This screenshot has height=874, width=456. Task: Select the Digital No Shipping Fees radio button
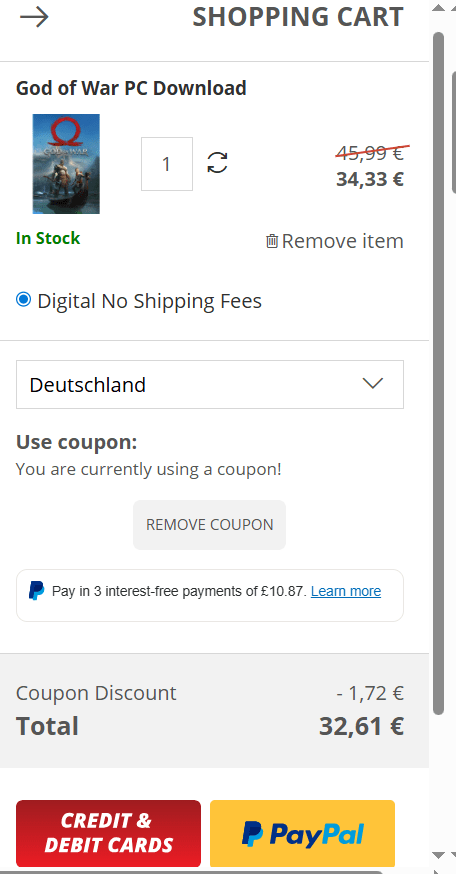tap(23, 300)
